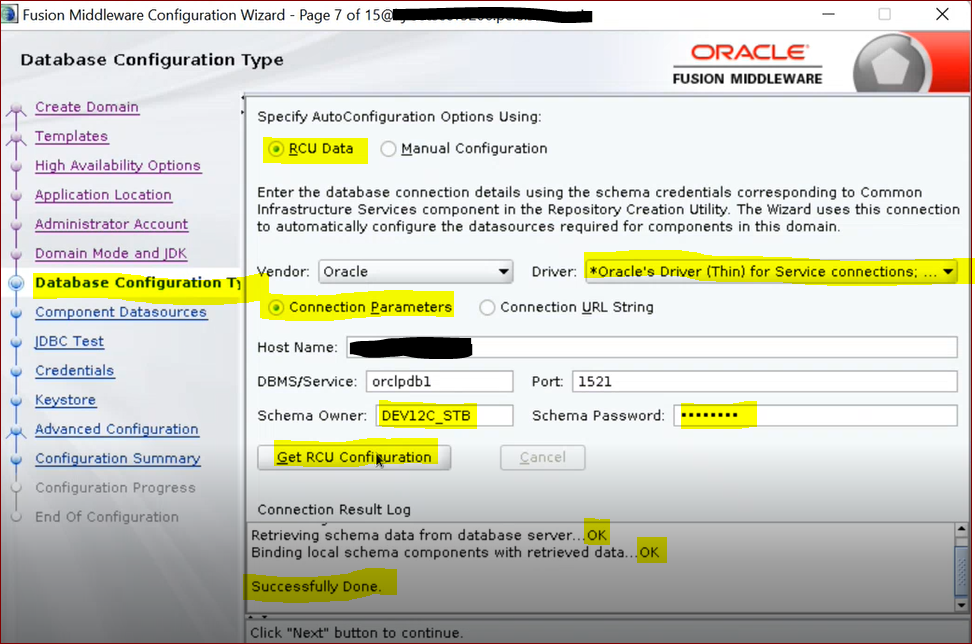Jump to Advanced Configuration step
Image resolution: width=976 pixels, height=644 pixels.
point(116,429)
